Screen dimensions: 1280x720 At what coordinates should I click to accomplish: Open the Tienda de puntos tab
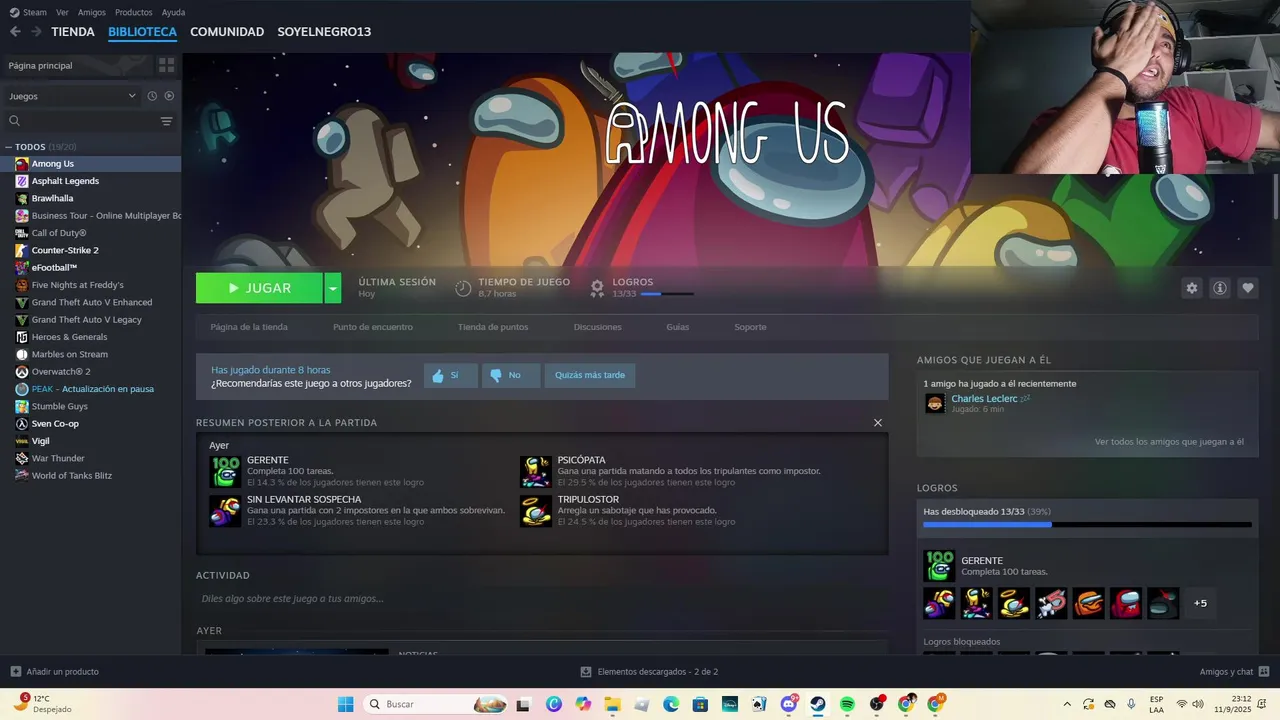pyautogui.click(x=493, y=327)
